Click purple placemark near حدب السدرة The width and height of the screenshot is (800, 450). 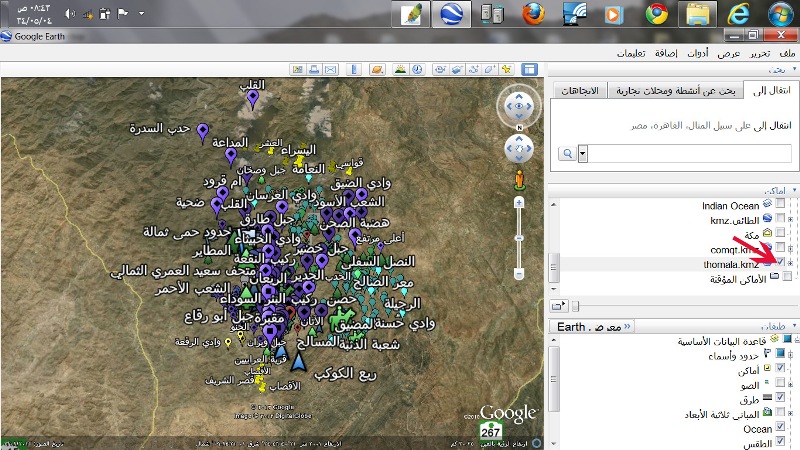(x=203, y=132)
